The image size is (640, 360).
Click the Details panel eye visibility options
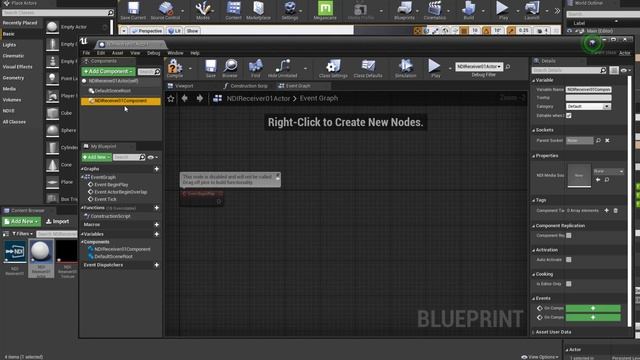coord(625,71)
